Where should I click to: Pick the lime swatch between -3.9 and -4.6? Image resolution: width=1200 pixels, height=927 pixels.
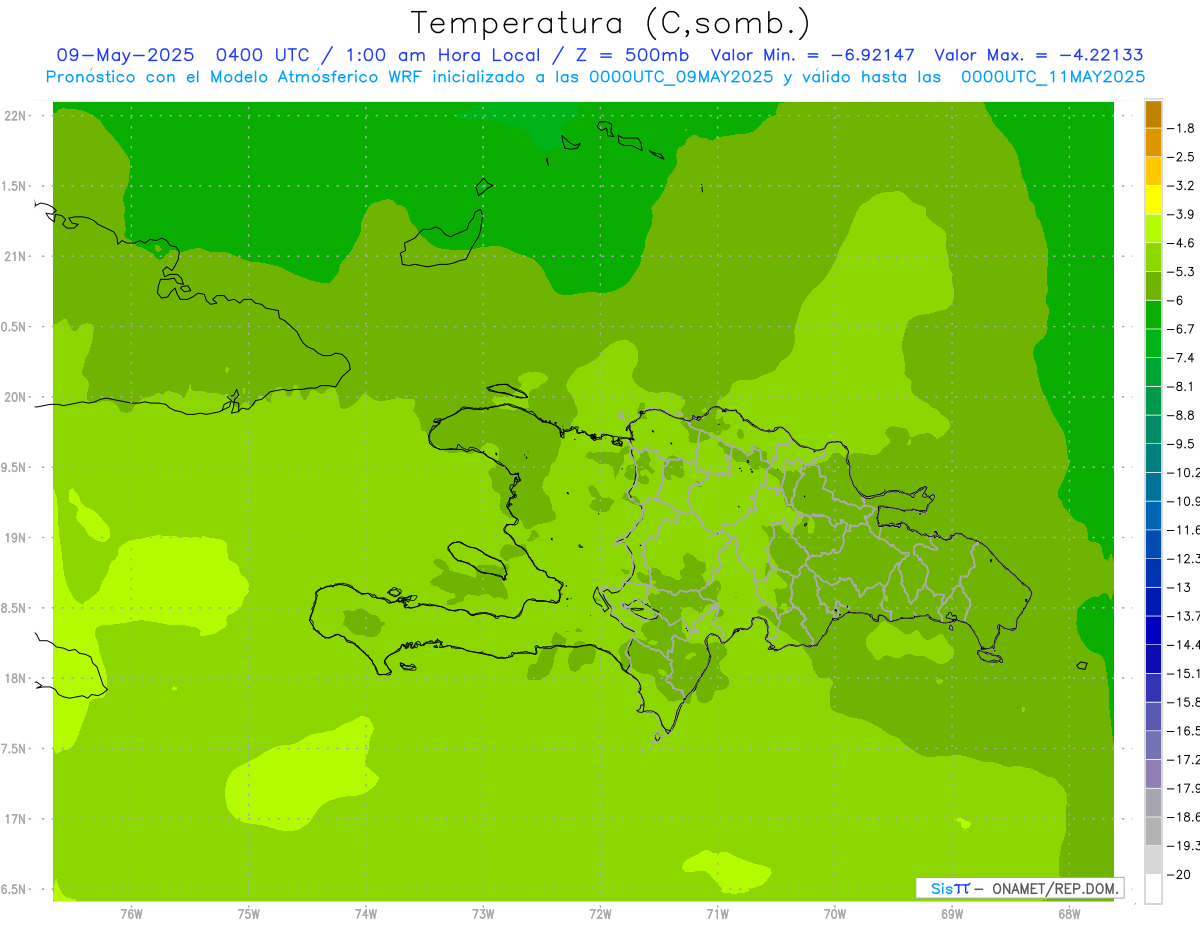coord(1153,229)
